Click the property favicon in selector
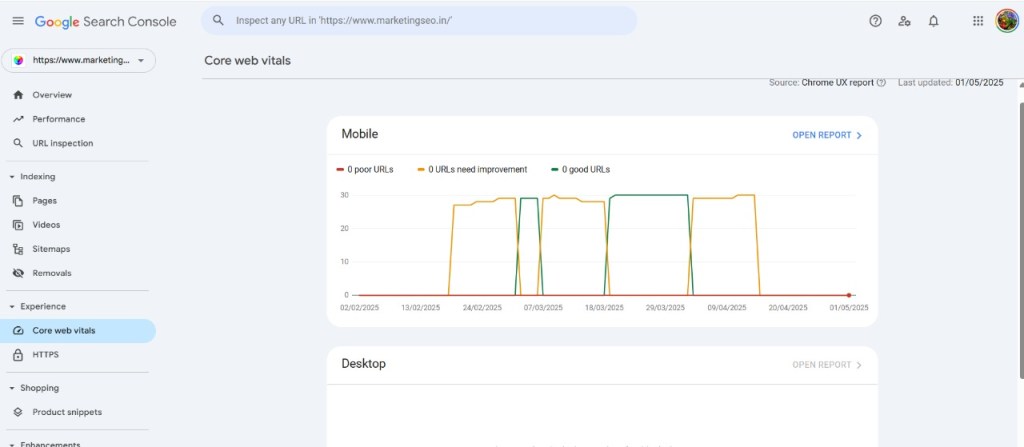 (19, 60)
